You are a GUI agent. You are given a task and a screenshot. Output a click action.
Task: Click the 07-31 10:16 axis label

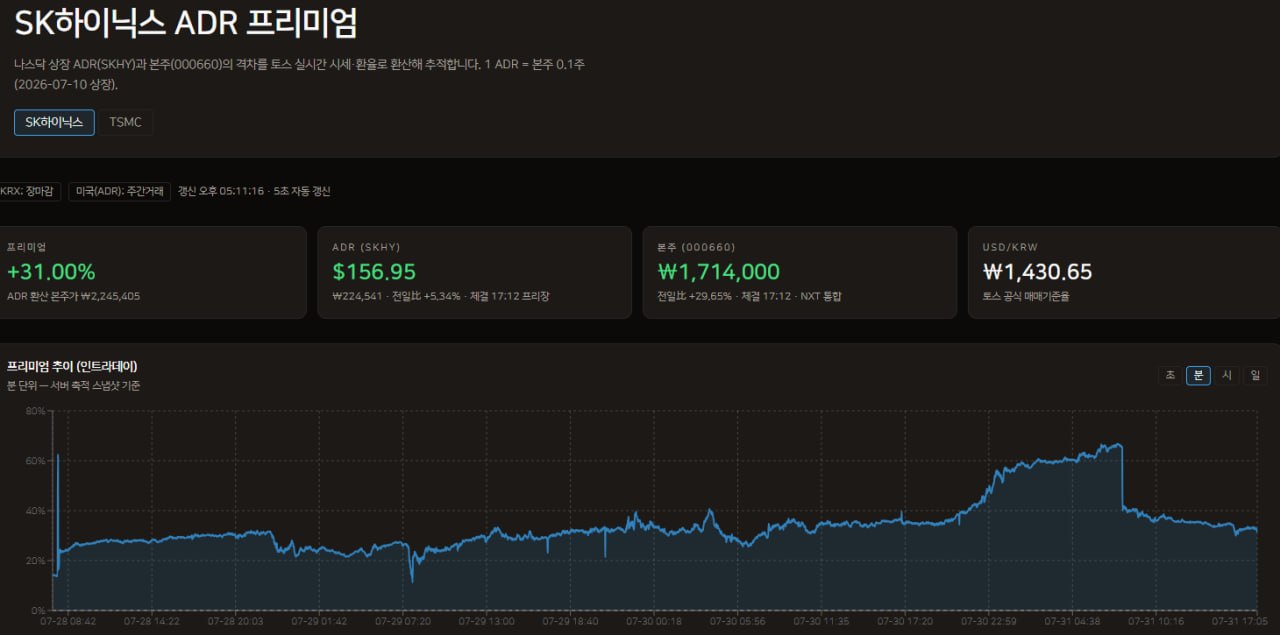[1157, 621]
